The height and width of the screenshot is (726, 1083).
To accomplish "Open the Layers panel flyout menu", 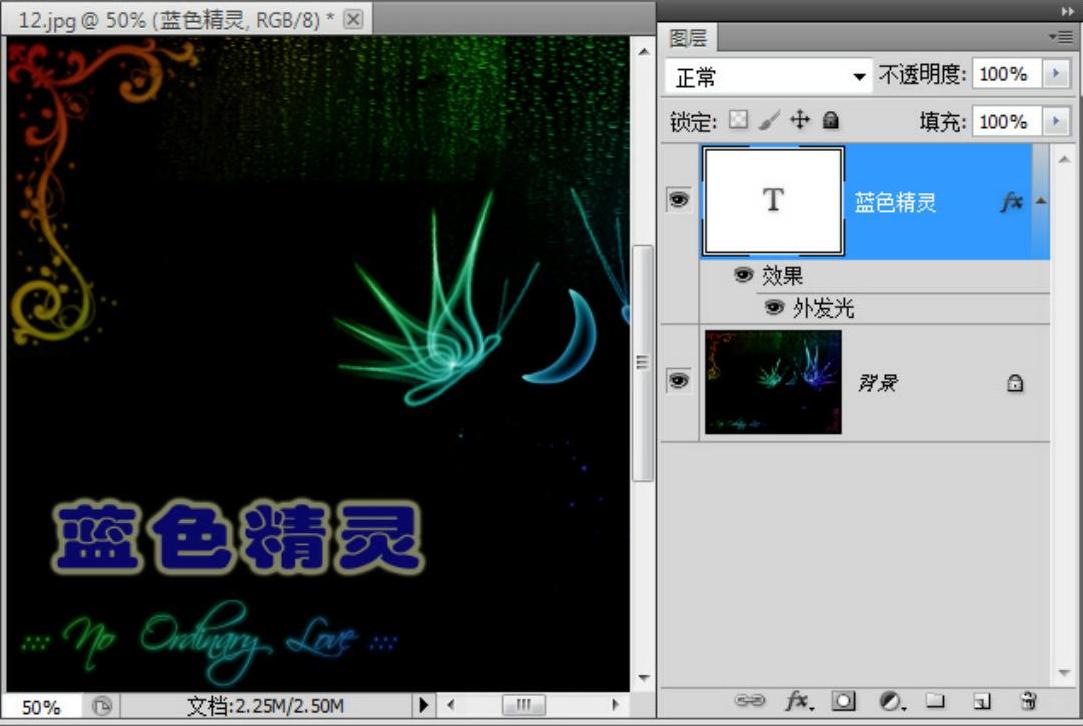I will [1059, 37].
